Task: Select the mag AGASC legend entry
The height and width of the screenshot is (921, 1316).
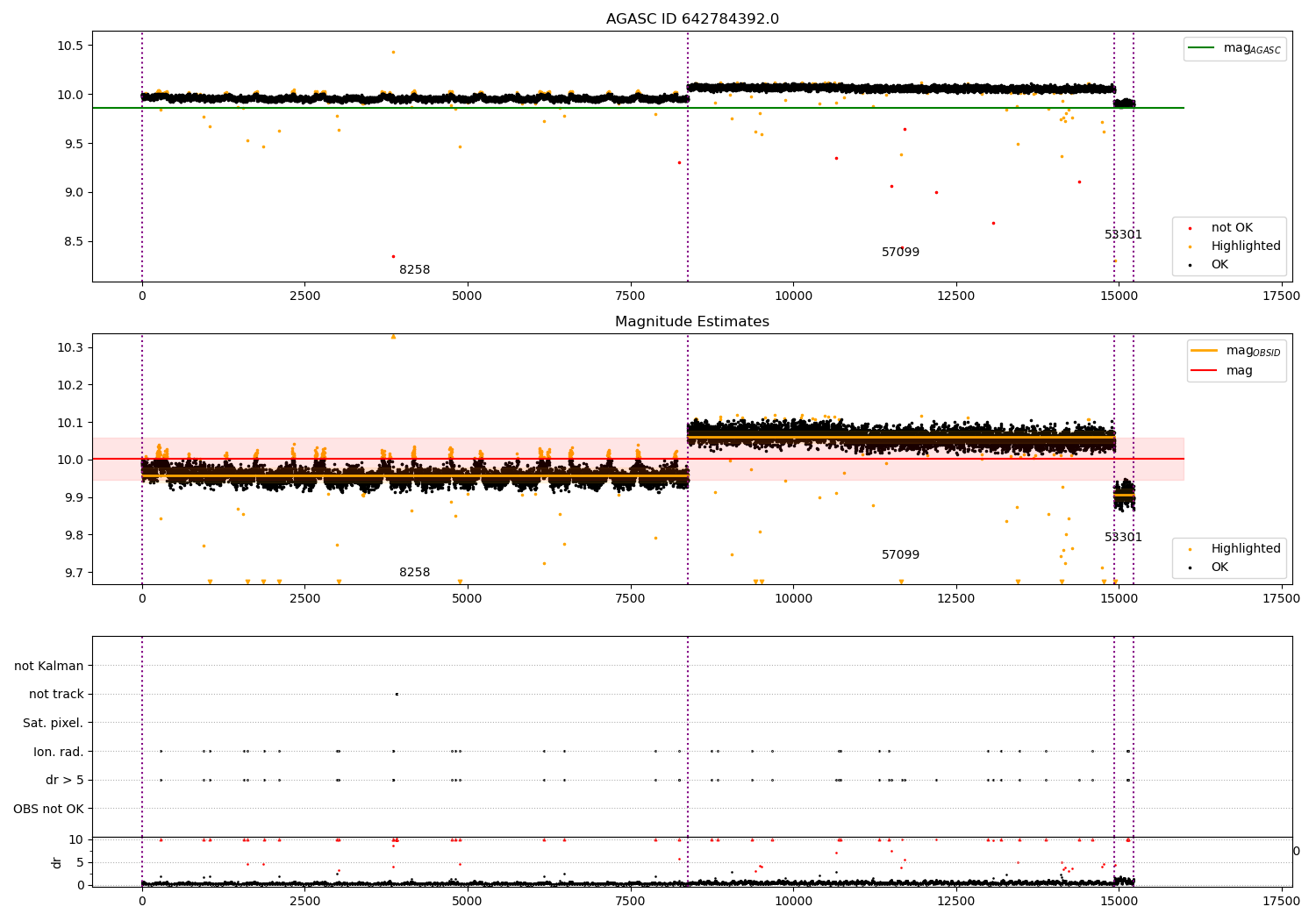Action: coord(1235,49)
